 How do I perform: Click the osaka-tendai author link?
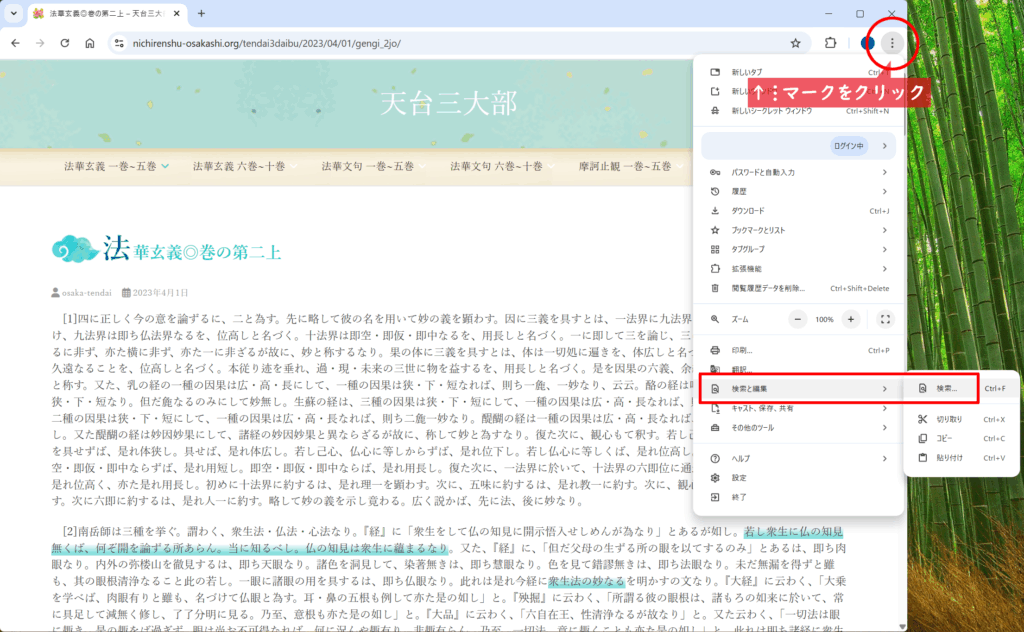[85, 293]
